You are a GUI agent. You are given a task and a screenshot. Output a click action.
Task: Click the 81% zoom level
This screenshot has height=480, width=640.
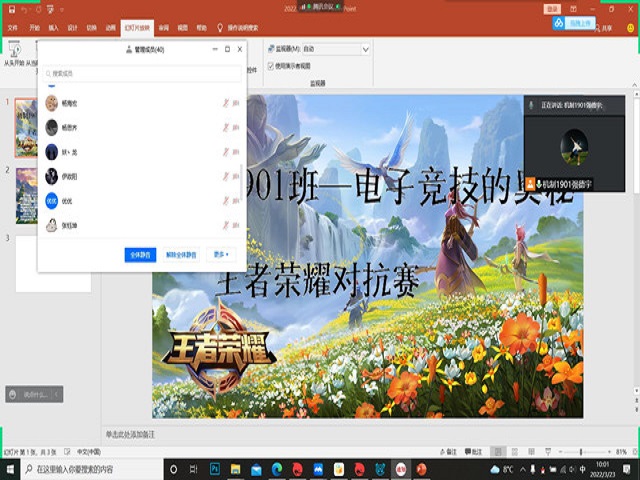point(621,452)
